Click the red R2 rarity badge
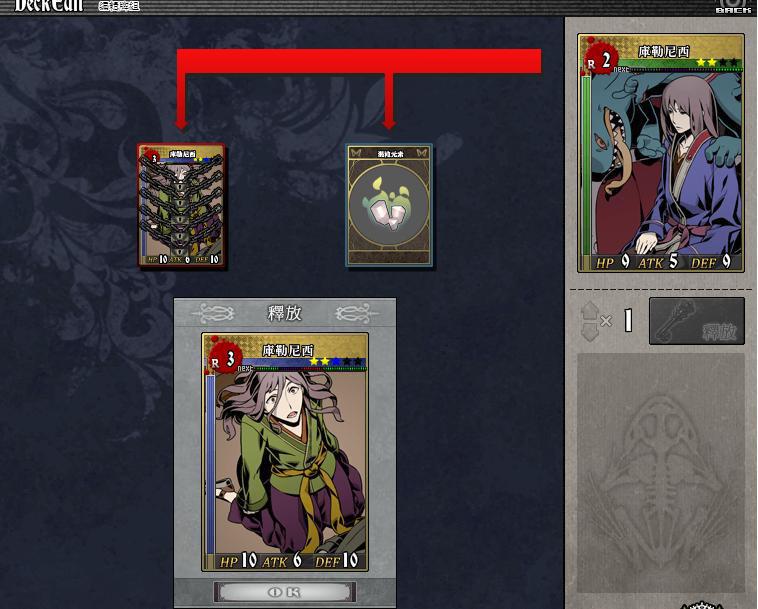 click(x=600, y=60)
